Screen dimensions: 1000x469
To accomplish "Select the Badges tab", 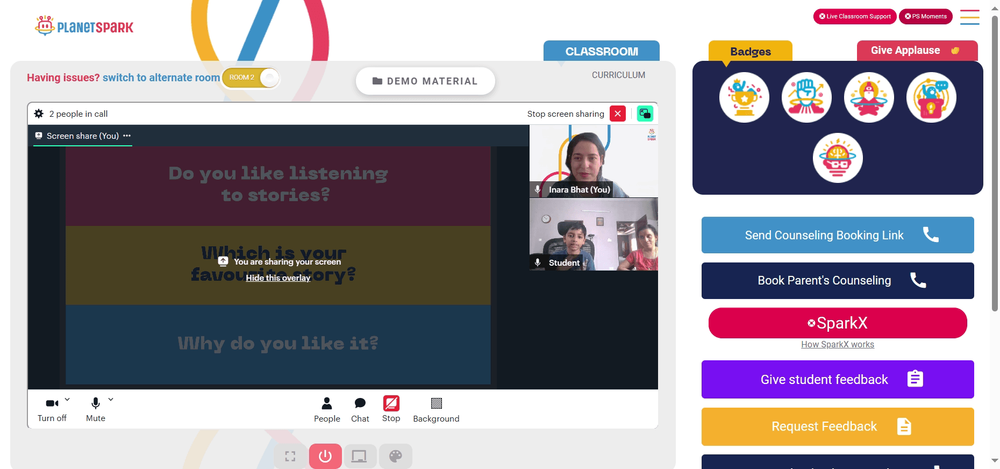I will tap(750, 52).
